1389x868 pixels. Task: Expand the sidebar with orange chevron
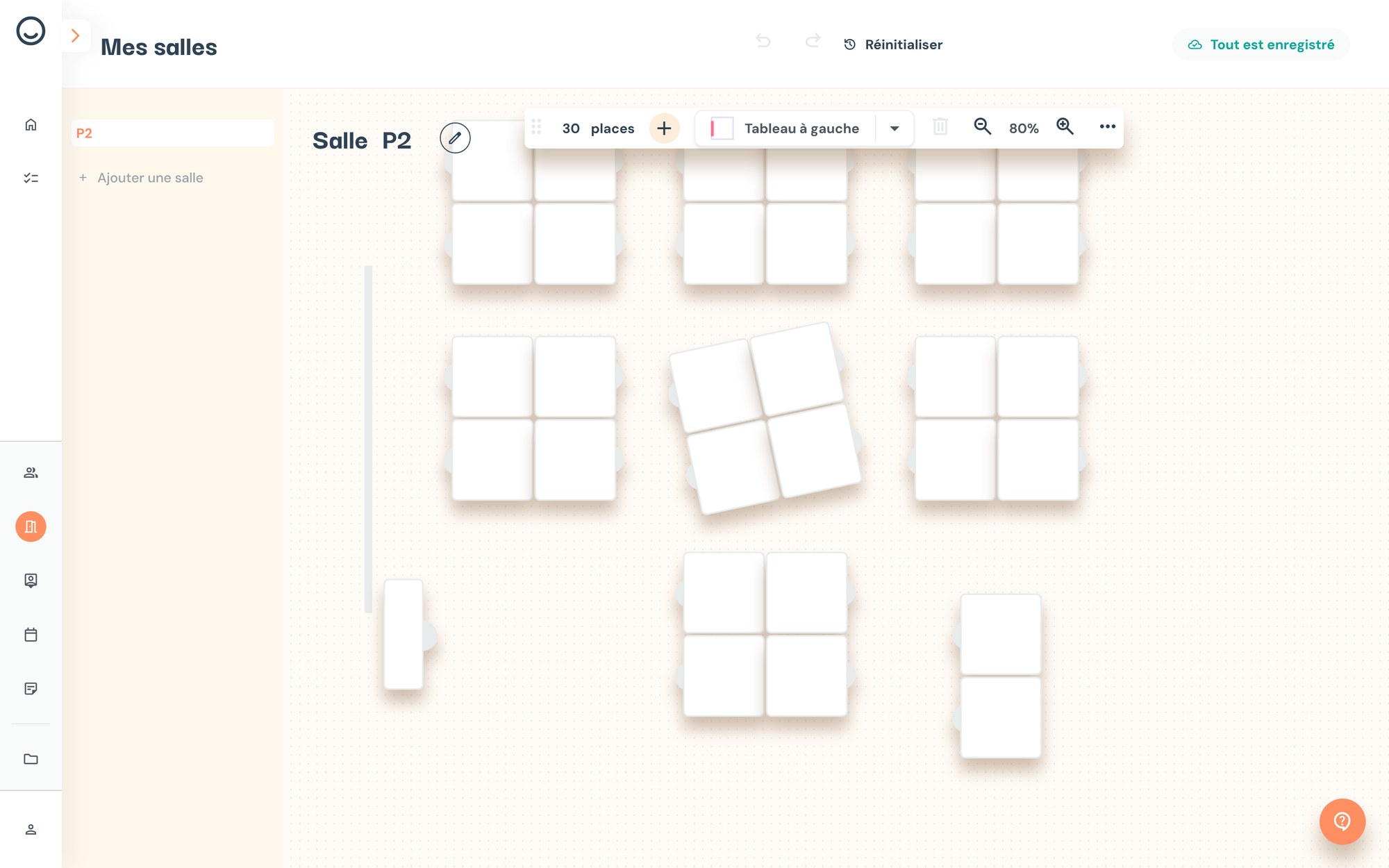[76, 36]
